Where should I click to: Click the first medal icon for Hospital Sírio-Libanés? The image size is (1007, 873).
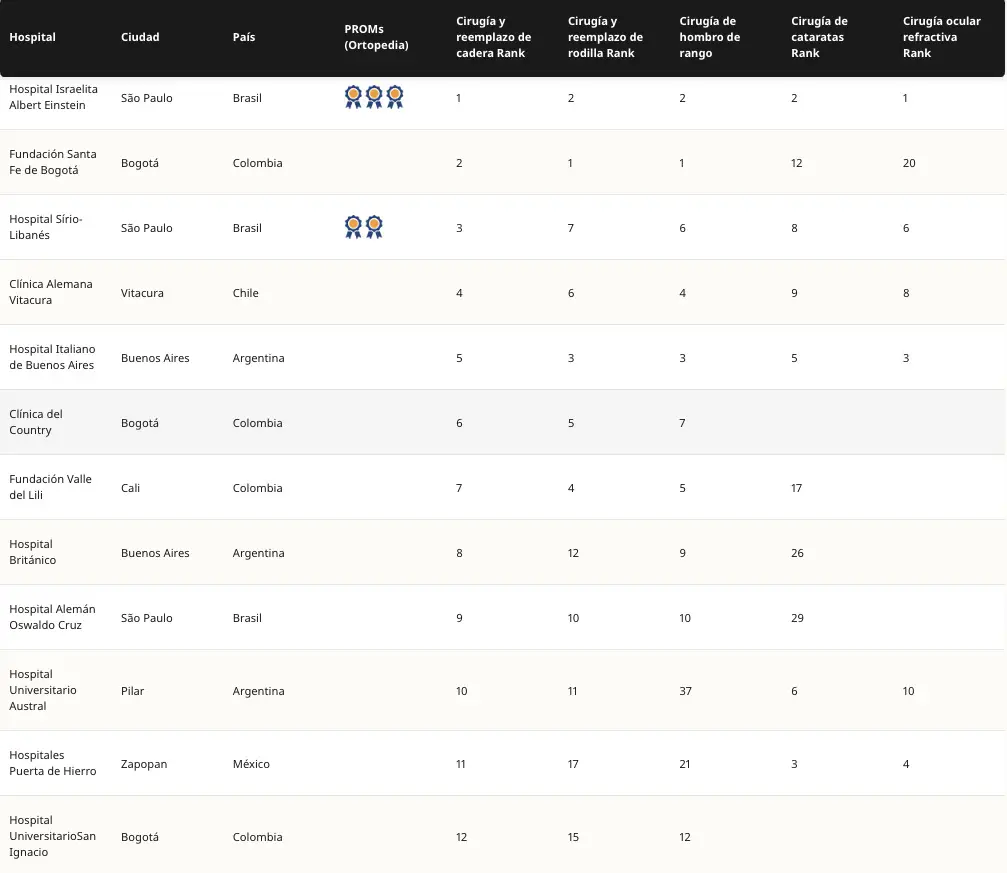point(352,226)
